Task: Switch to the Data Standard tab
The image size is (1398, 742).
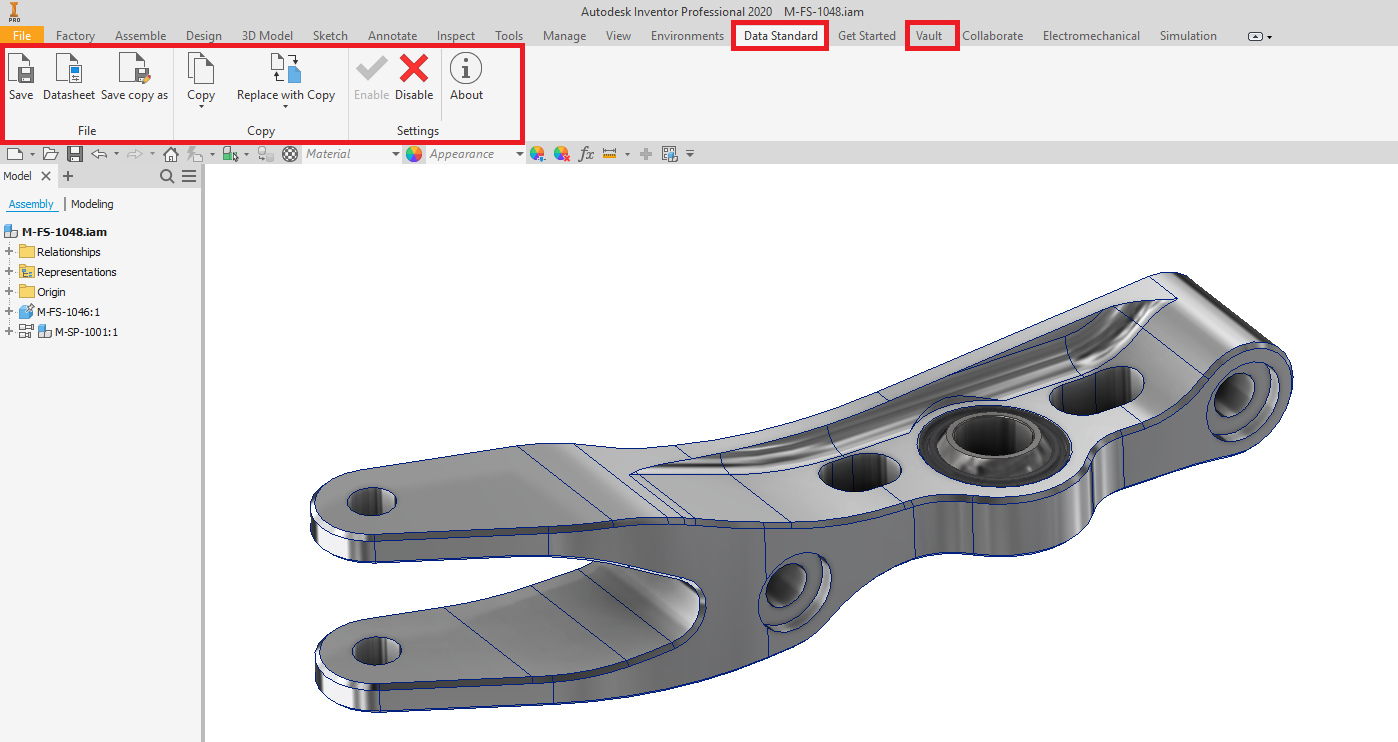Action: tap(780, 36)
